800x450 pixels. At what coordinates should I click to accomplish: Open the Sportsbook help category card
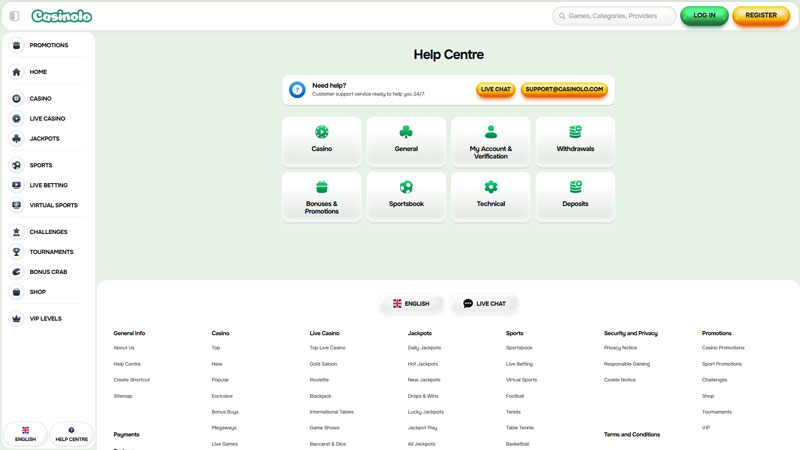(x=406, y=196)
